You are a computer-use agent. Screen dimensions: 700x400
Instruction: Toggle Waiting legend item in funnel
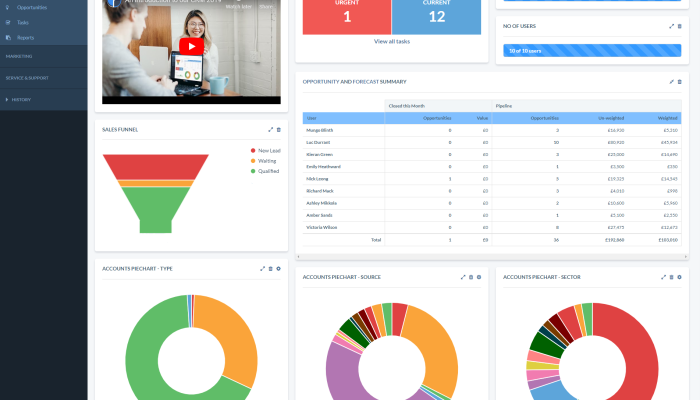[x=265, y=160]
